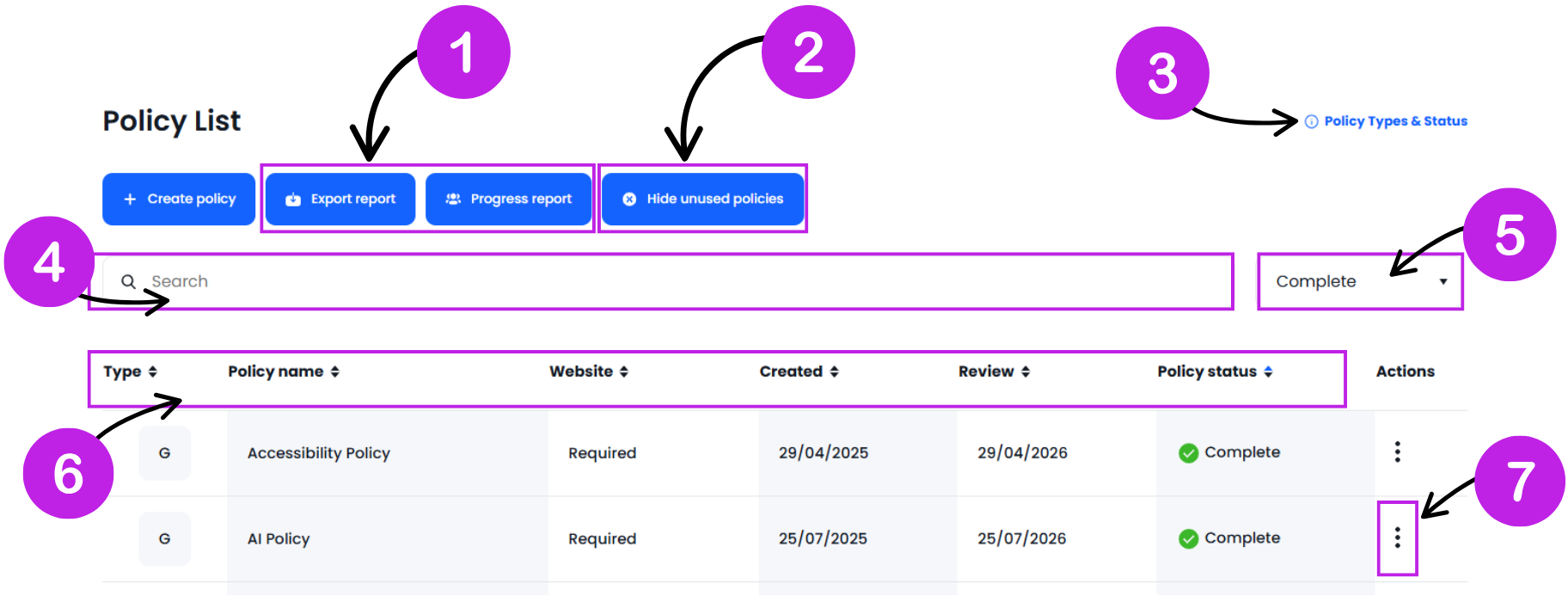This screenshot has height=602, width=1568.
Task: Click the Create policy button
Action: (179, 199)
